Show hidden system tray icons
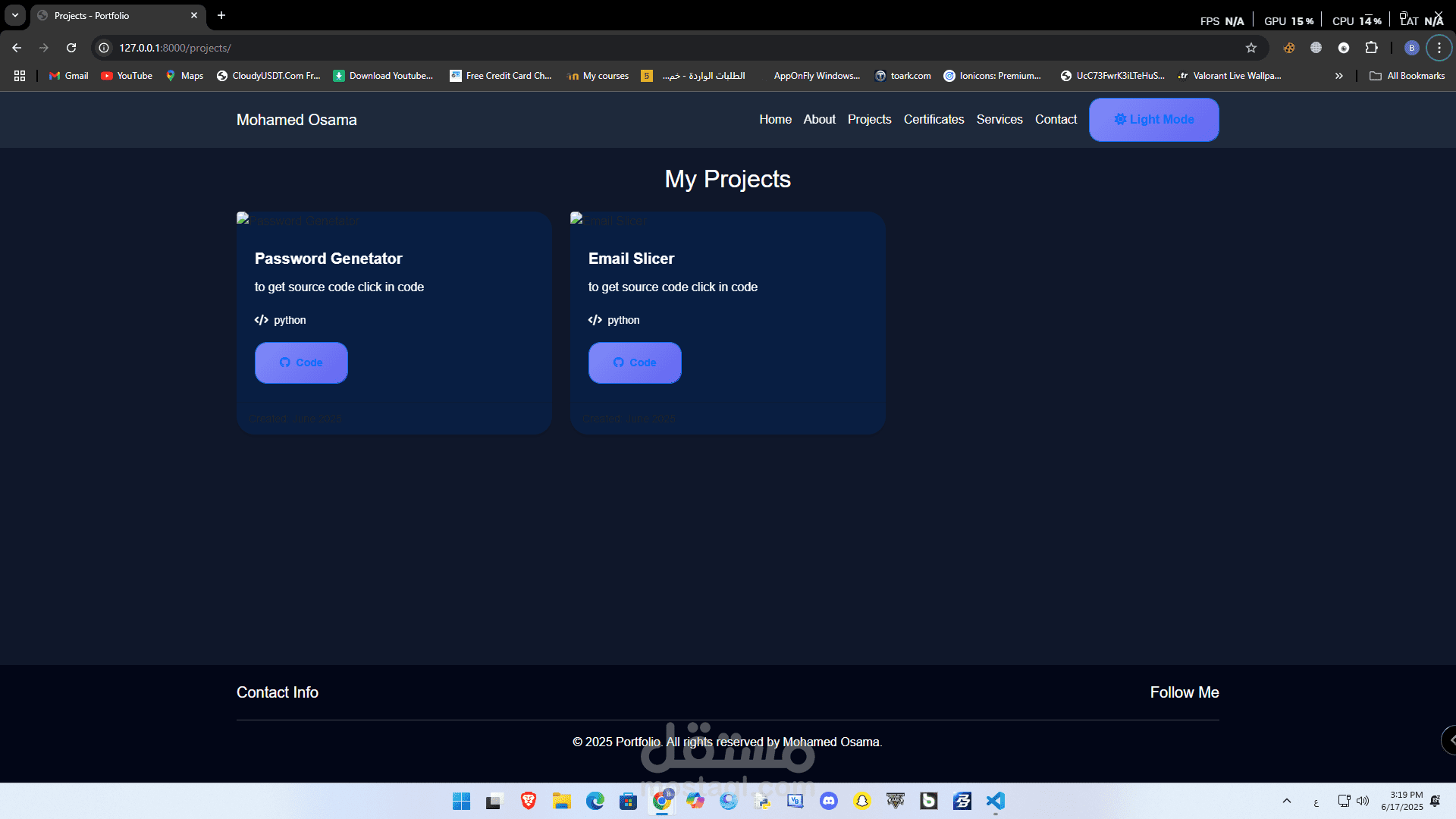 1287,801
